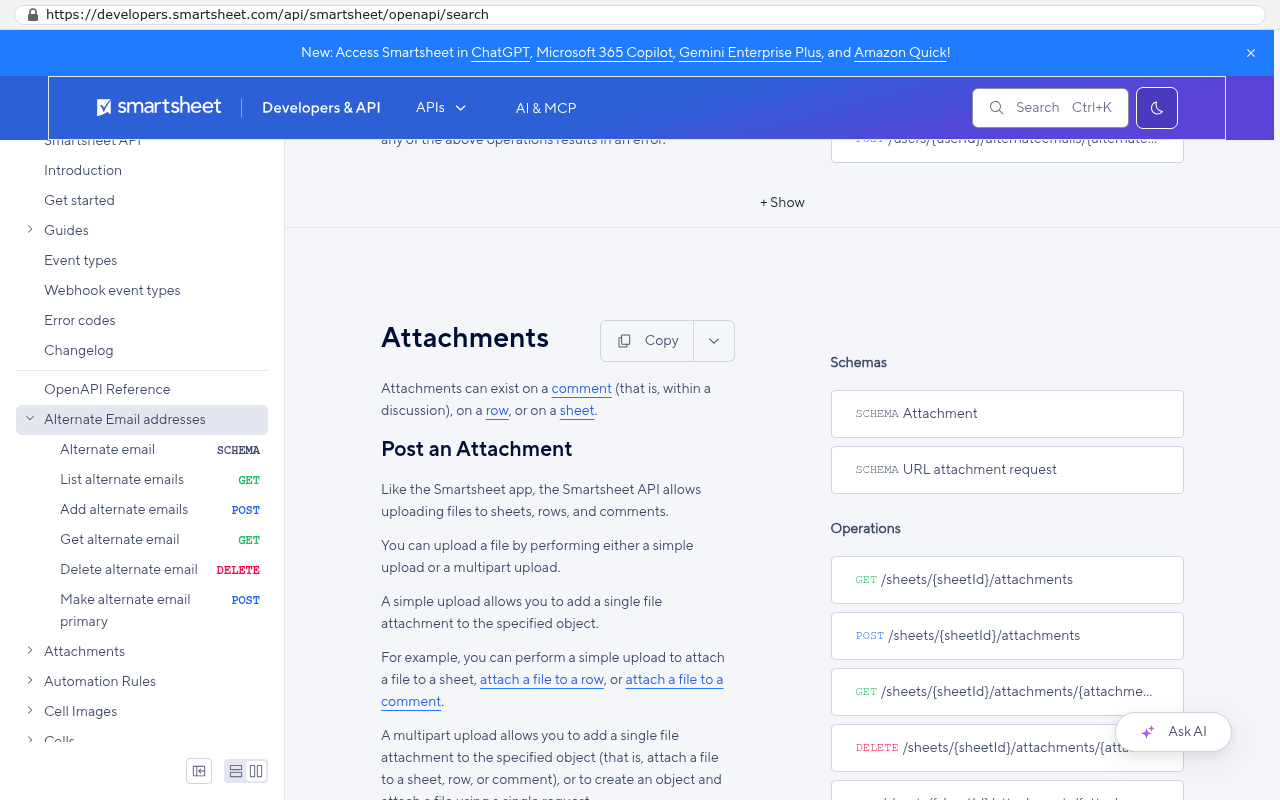The image size is (1280, 800).
Task: Open the URL attachment request schema card
Action: (x=1007, y=470)
